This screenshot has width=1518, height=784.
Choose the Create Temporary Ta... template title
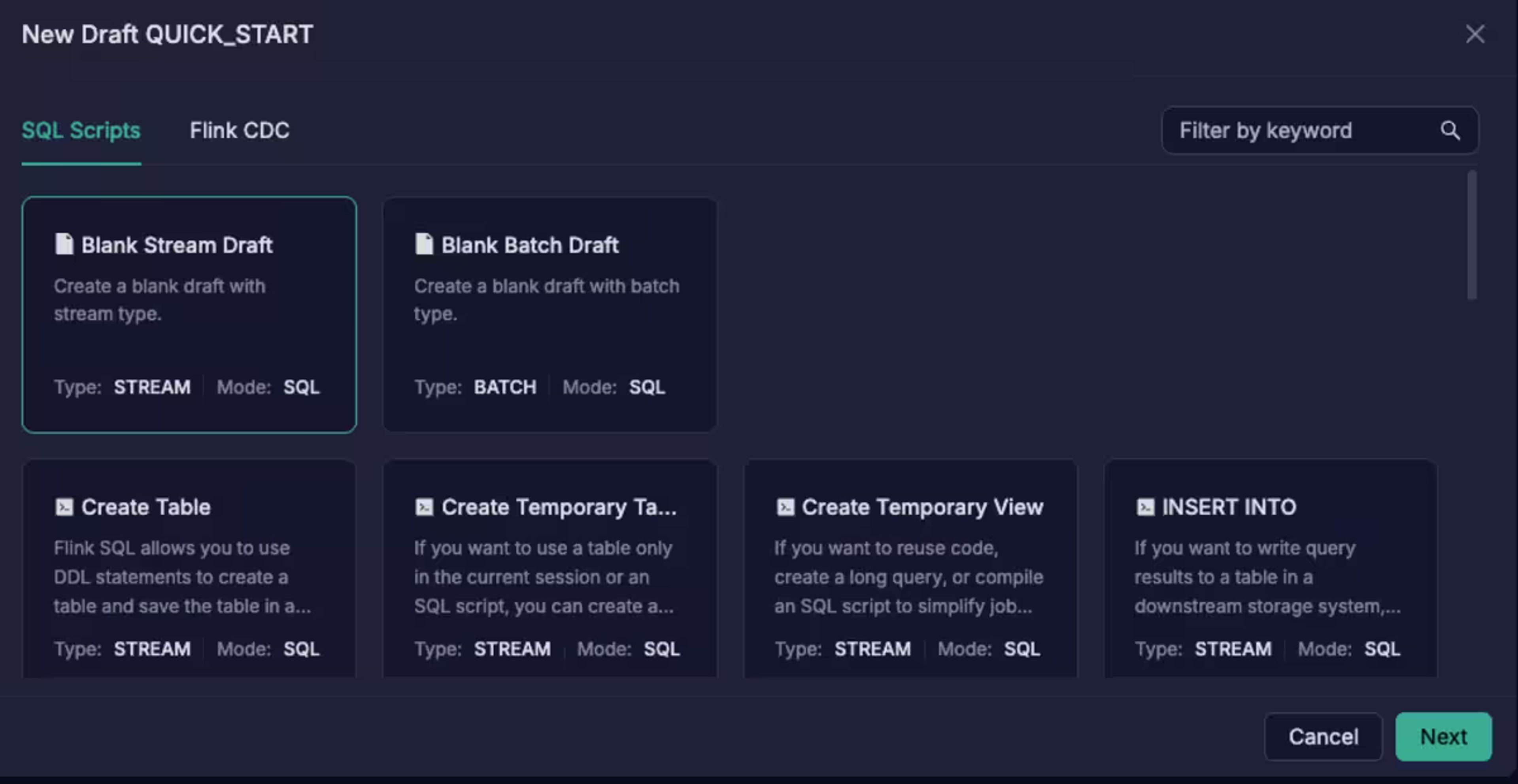[559, 507]
